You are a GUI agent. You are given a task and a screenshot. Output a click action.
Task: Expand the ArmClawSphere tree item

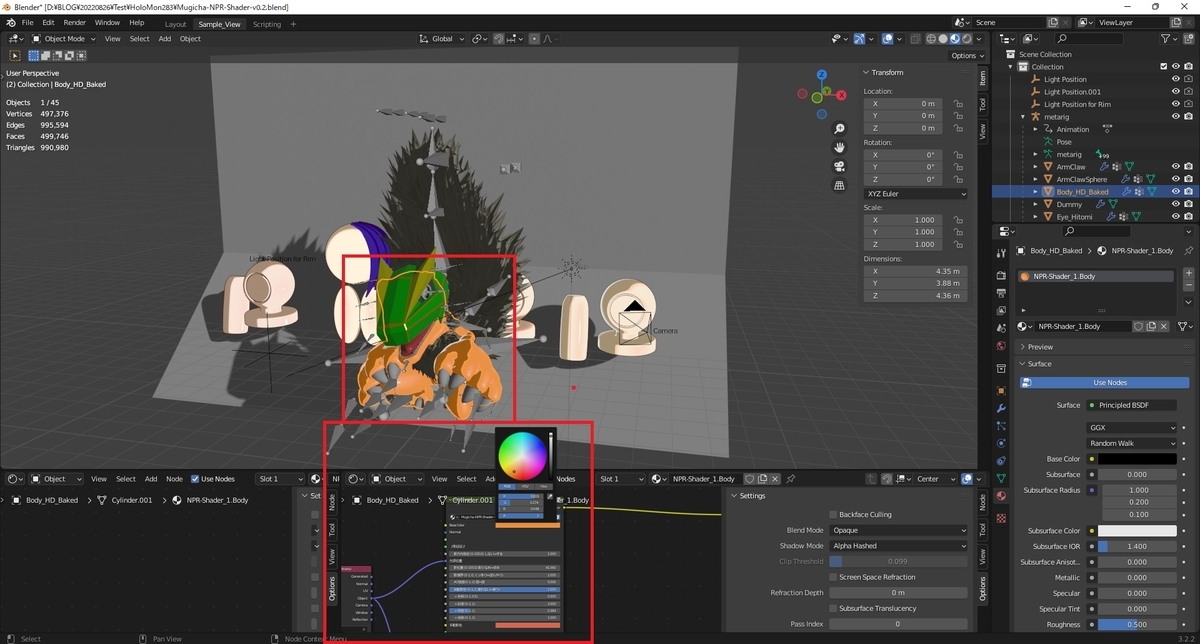pyautogui.click(x=1036, y=179)
